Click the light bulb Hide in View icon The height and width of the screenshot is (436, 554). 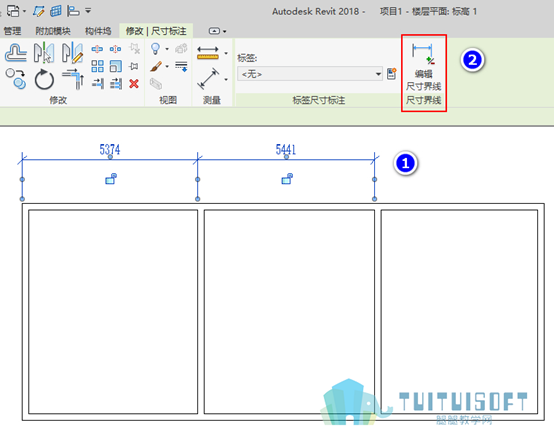coord(155,49)
